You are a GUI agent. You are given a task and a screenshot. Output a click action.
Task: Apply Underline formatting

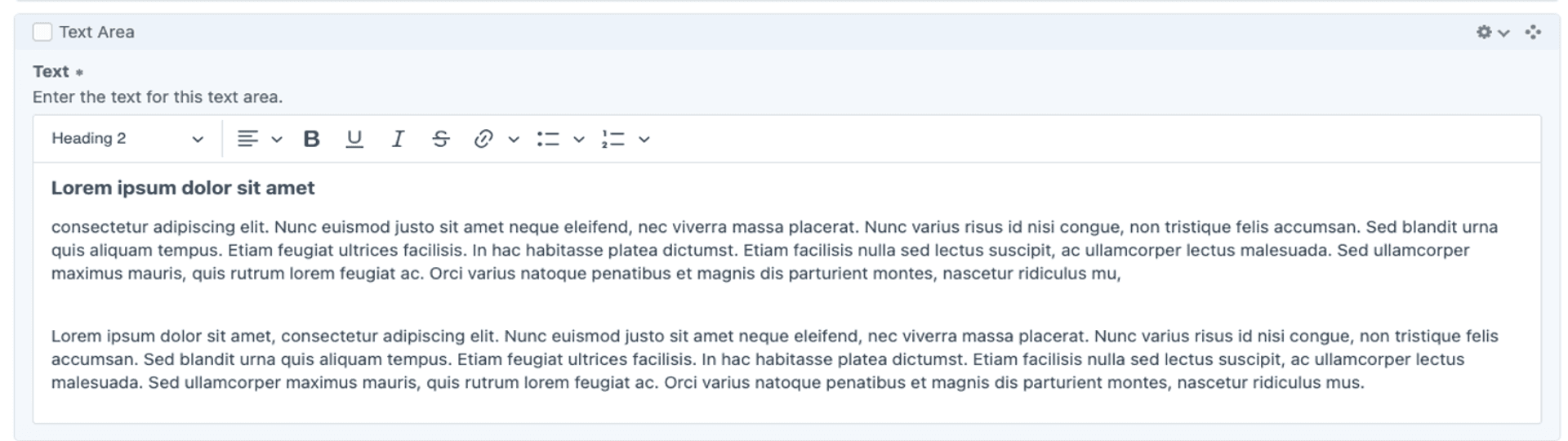pyautogui.click(x=354, y=139)
